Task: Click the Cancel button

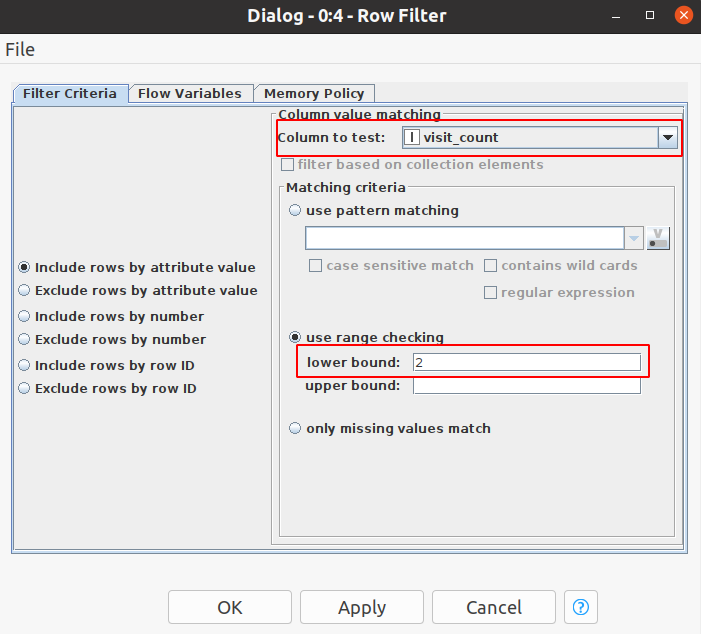Action: [494, 607]
